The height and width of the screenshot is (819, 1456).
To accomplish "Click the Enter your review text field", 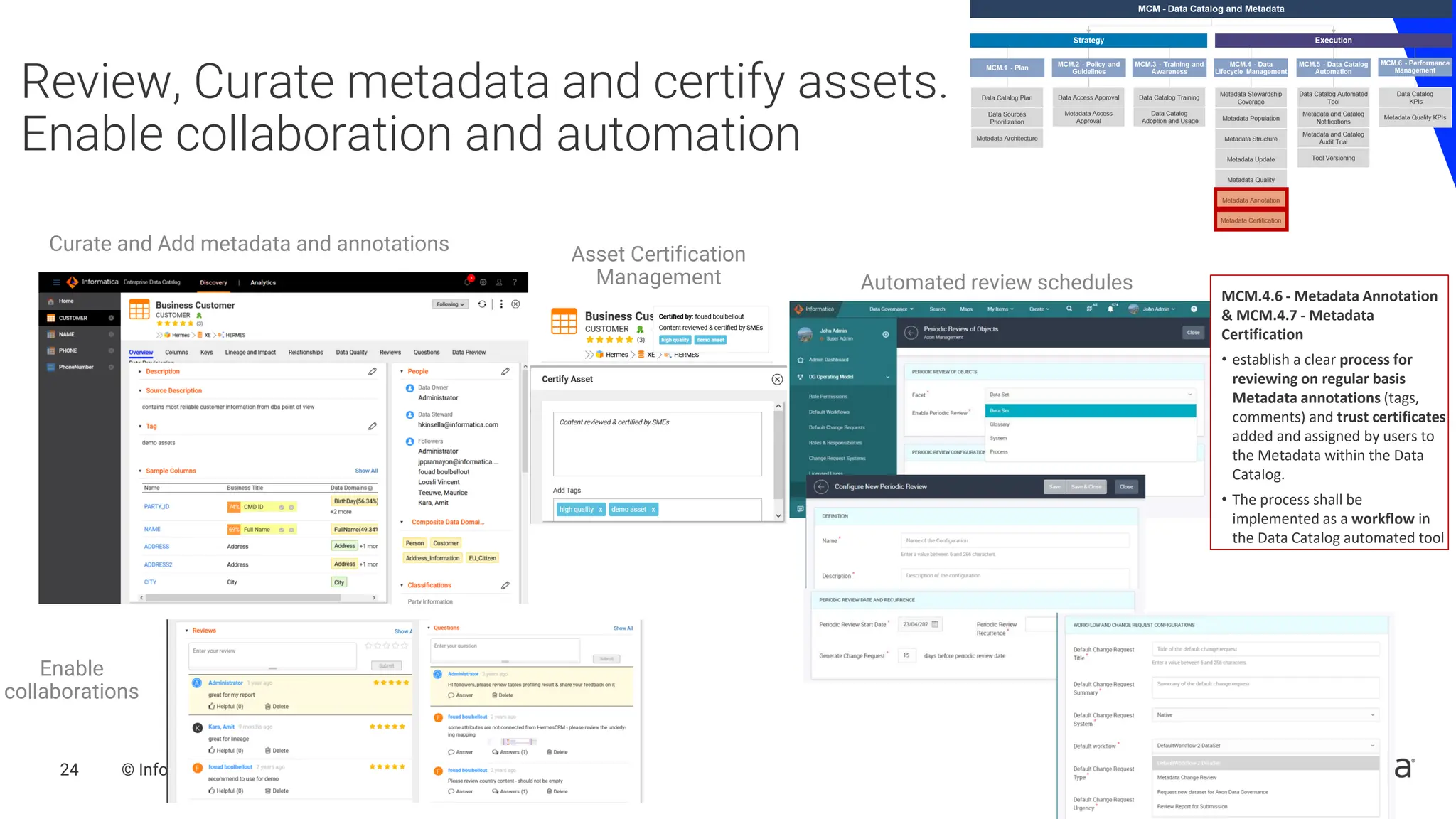I will pos(272,656).
